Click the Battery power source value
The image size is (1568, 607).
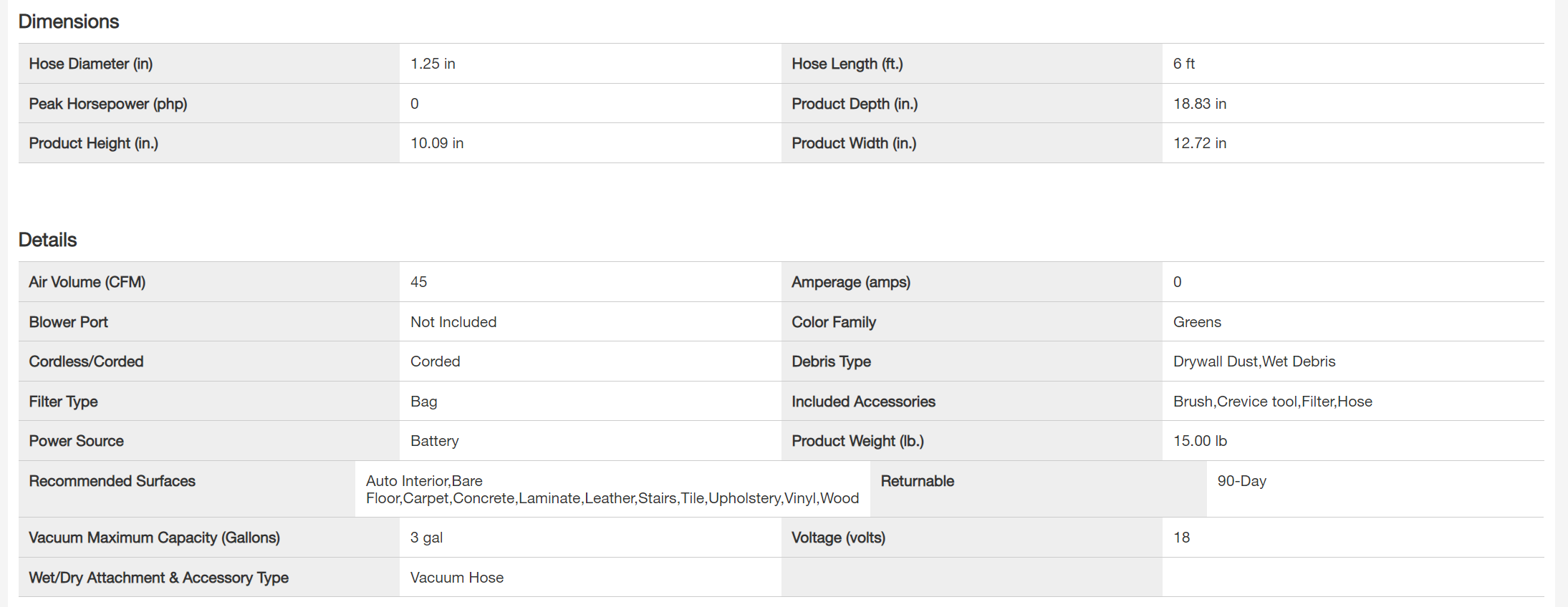[x=434, y=441]
